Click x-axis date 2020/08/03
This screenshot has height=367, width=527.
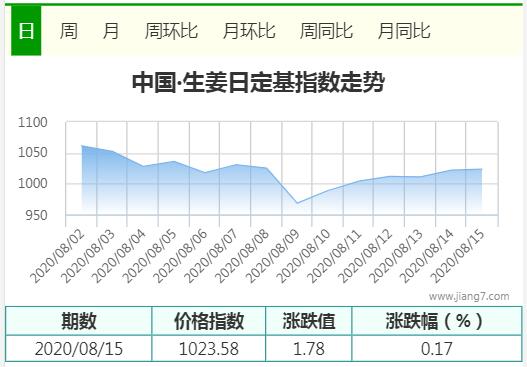[89, 257]
